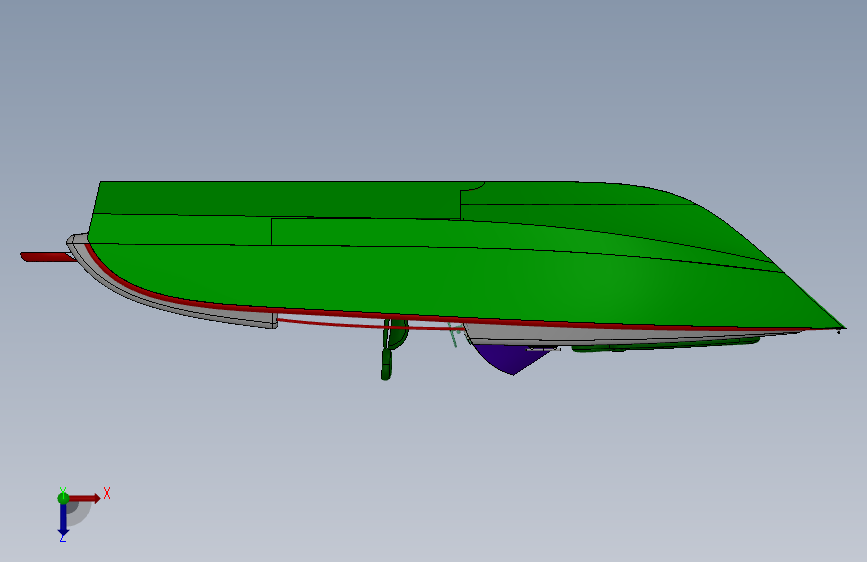Screen dimensions: 867x562
Task: Select the dark green strip under bow
Action: point(664,345)
